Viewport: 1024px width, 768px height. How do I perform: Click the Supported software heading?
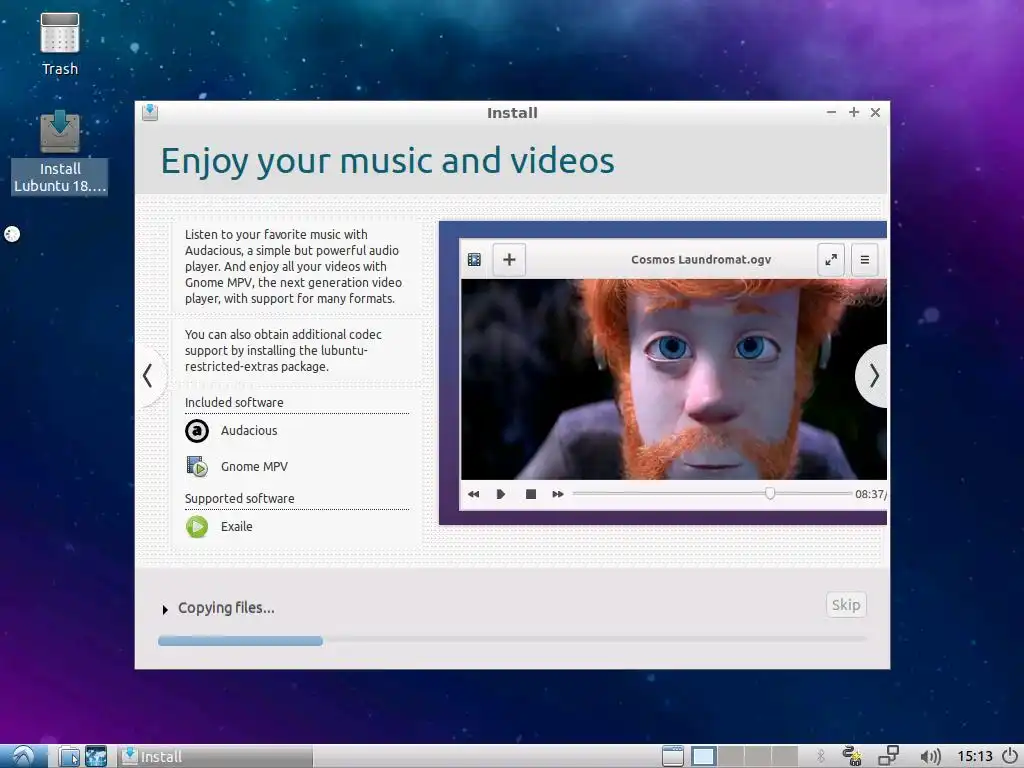click(240, 498)
